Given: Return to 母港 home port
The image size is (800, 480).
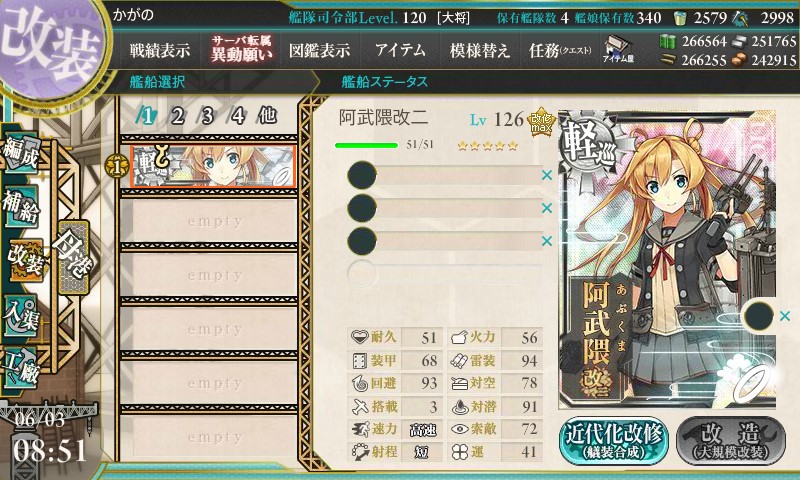Looking at the screenshot, I should 73,257.
